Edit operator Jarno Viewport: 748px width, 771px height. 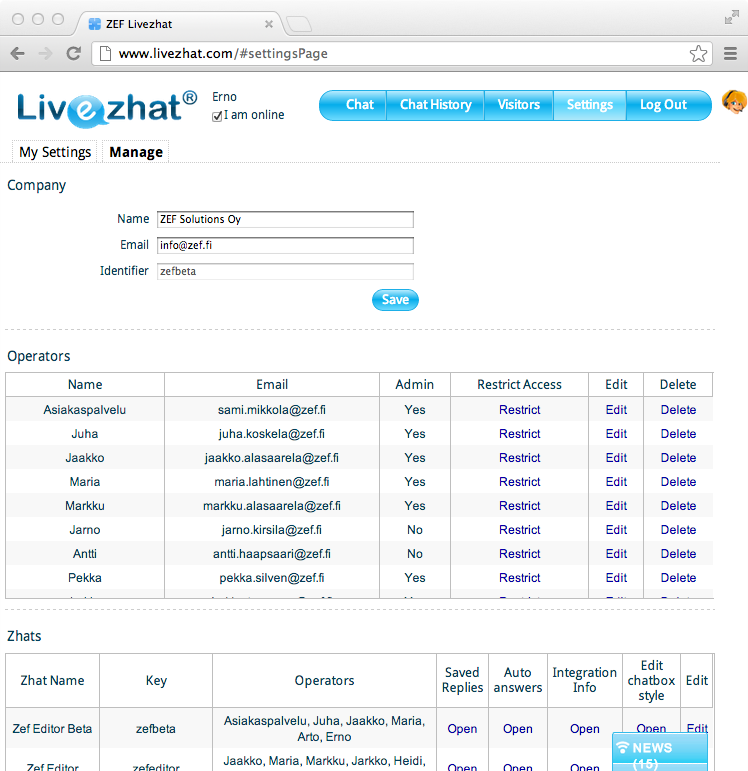coord(616,530)
